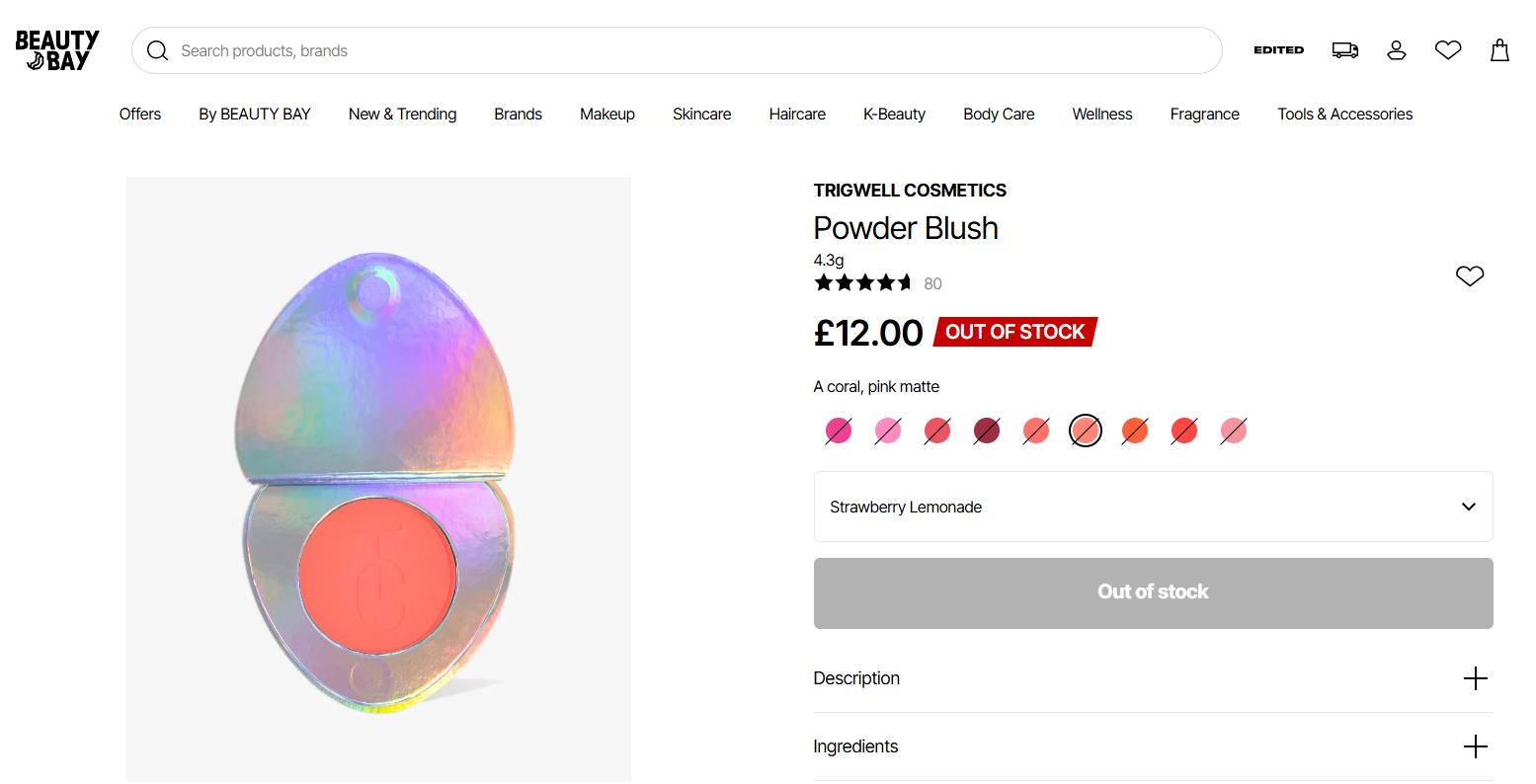Click the search magnifier icon
Screen dimensions: 1536x784
[x=157, y=50]
